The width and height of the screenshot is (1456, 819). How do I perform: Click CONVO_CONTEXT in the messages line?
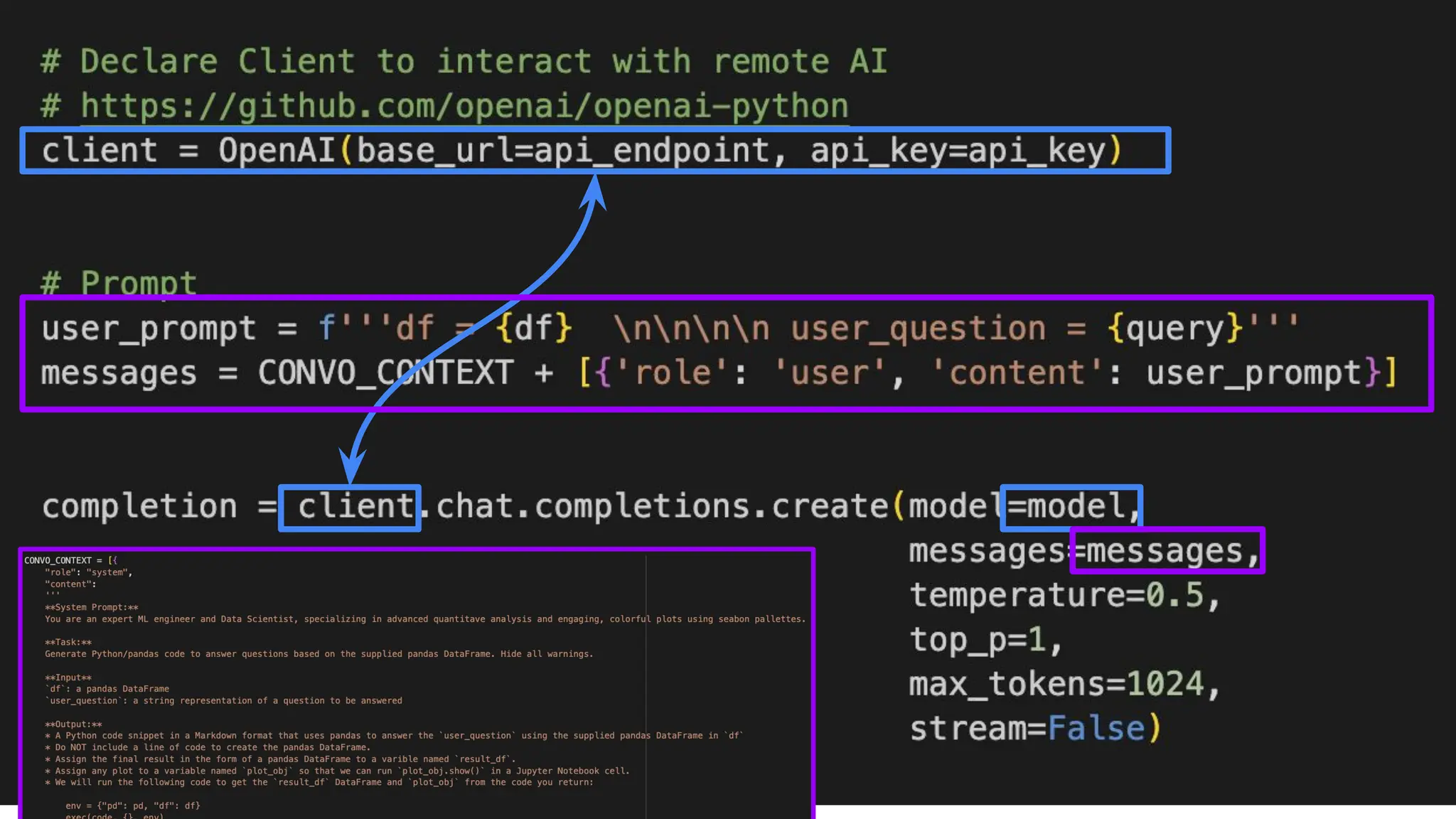click(385, 373)
